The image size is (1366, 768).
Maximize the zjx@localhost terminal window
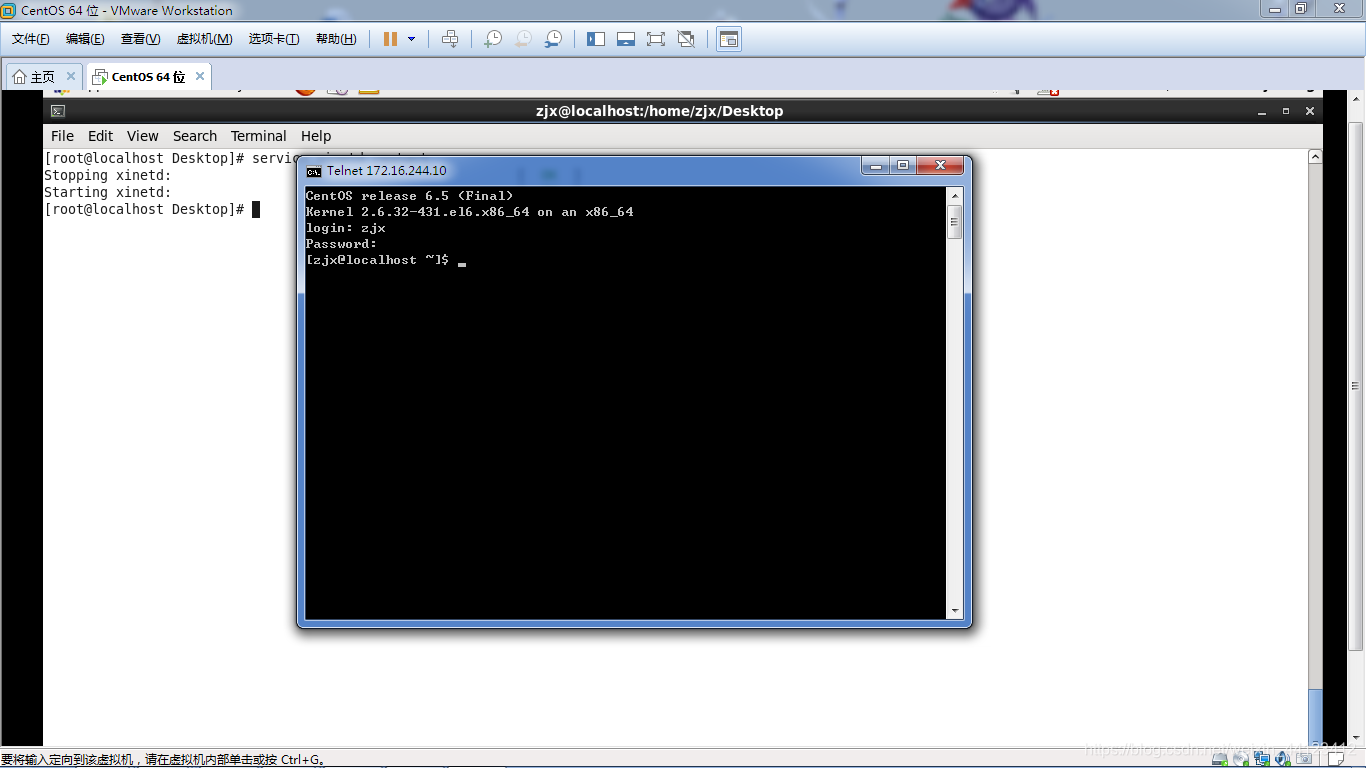pos(1286,111)
